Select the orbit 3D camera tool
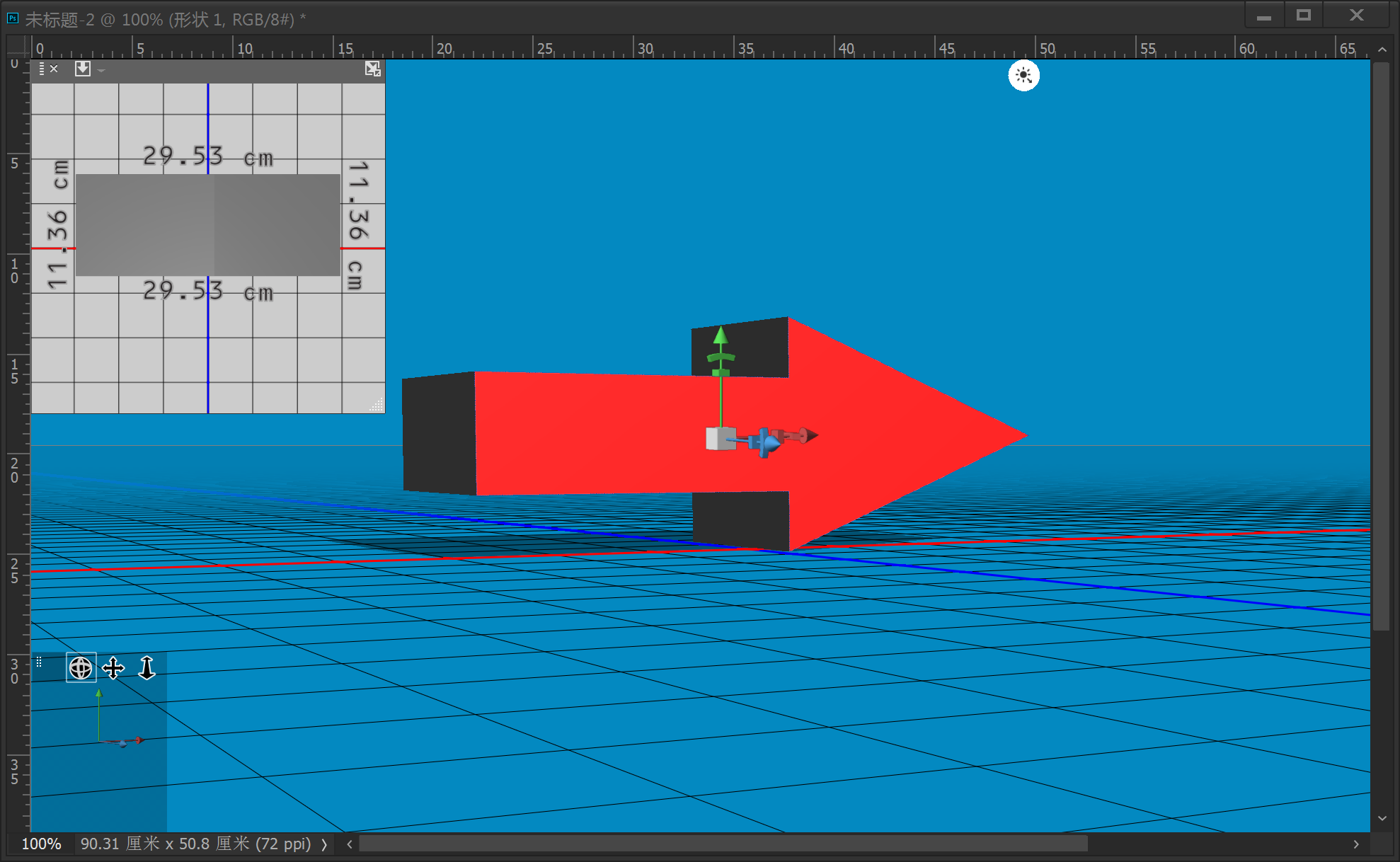Screen dimensions: 1400x862 [x=81, y=667]
